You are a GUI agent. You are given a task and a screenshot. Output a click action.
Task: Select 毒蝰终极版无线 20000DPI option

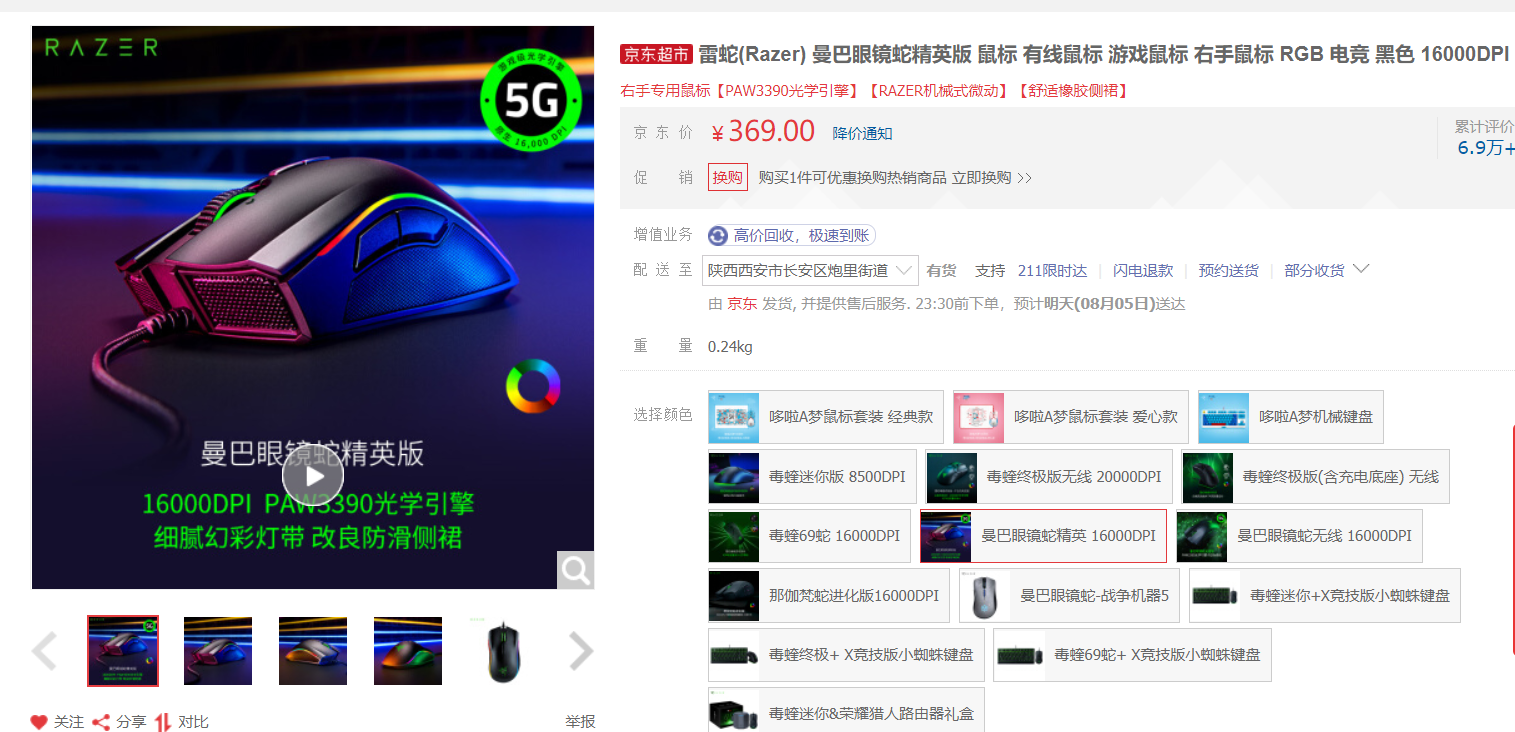1049,476
